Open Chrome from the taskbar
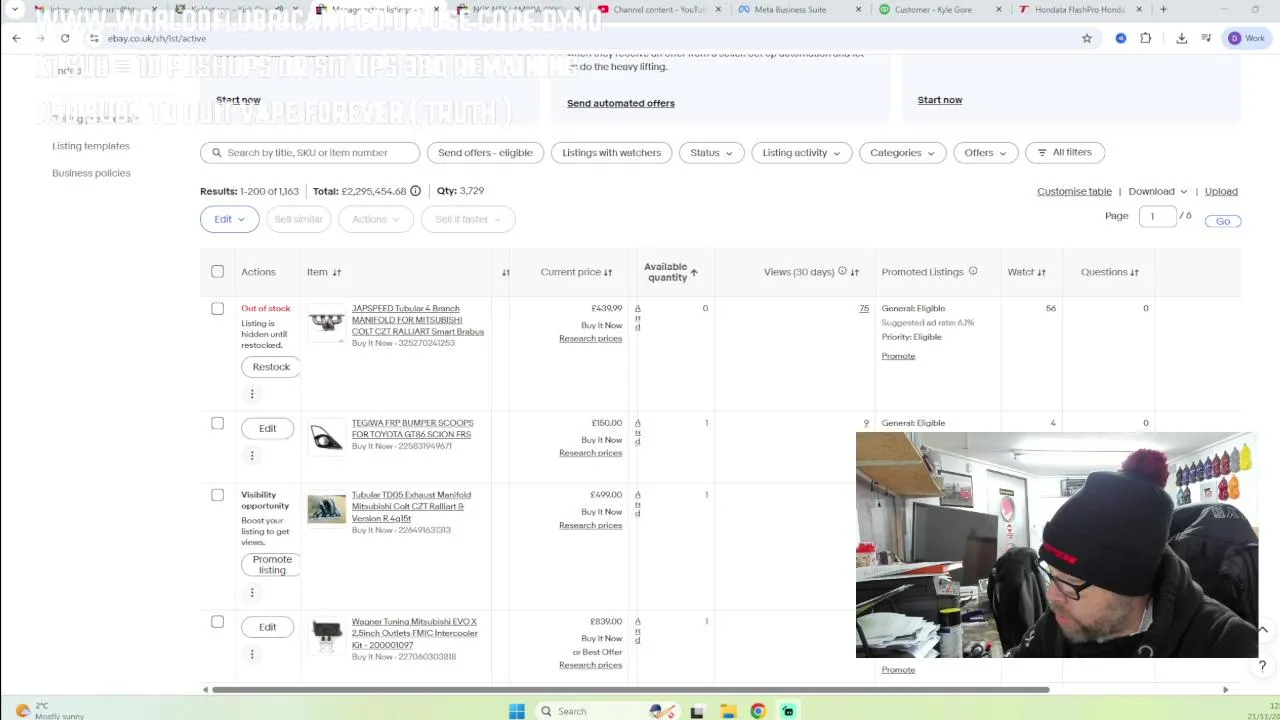This screenshot has height=720, width=1280. pos(758,711)
